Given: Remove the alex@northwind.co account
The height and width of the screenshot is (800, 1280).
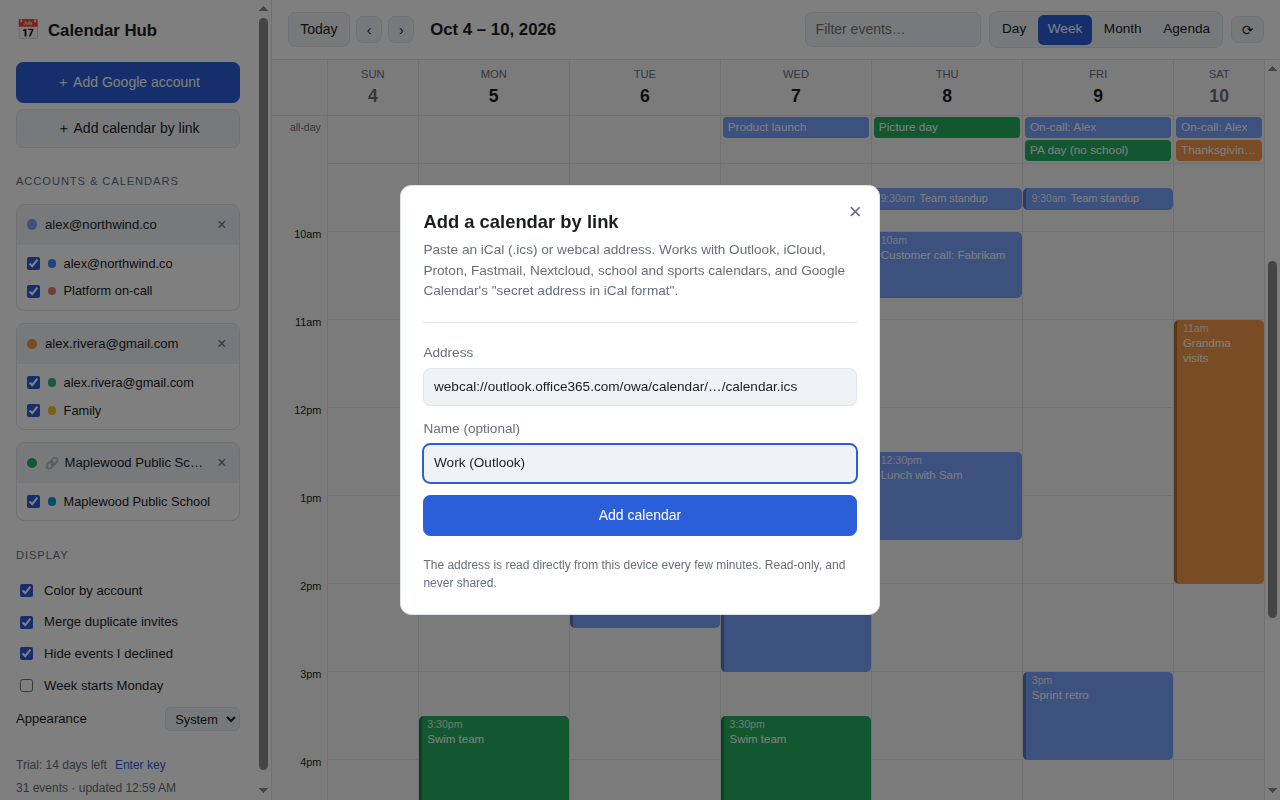Looking at the screenshot, I should coord(222,225).
